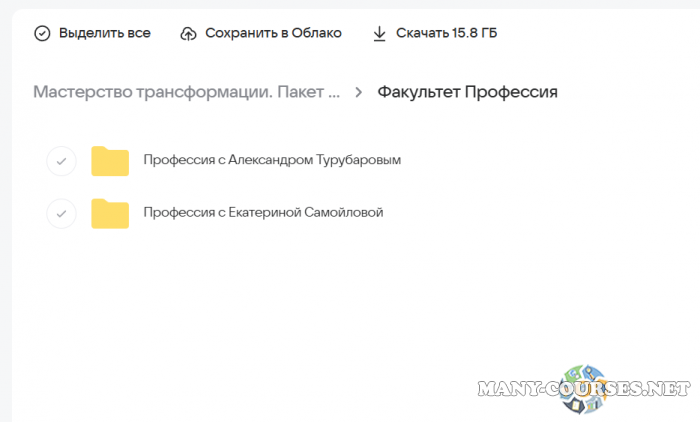700x422 pixels.
Task: Open the Александром Турубаровым folder icon
Action: [110, 161]
